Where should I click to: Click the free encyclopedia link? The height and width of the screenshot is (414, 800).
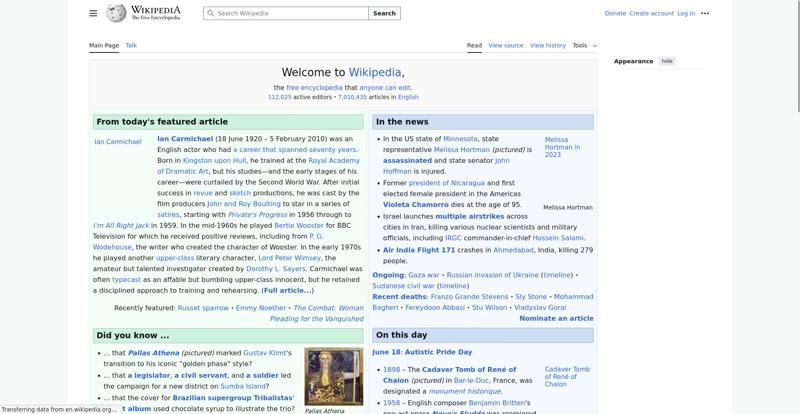click(x=314, y=88)
